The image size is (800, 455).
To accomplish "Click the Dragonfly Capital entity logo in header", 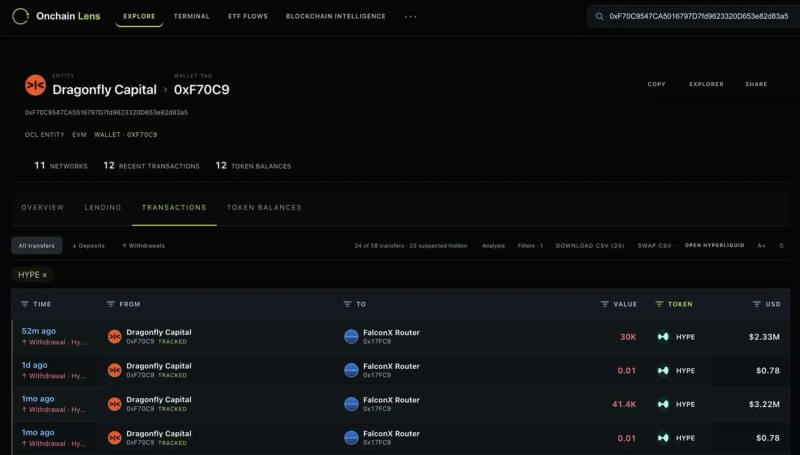I will (35, 85).
